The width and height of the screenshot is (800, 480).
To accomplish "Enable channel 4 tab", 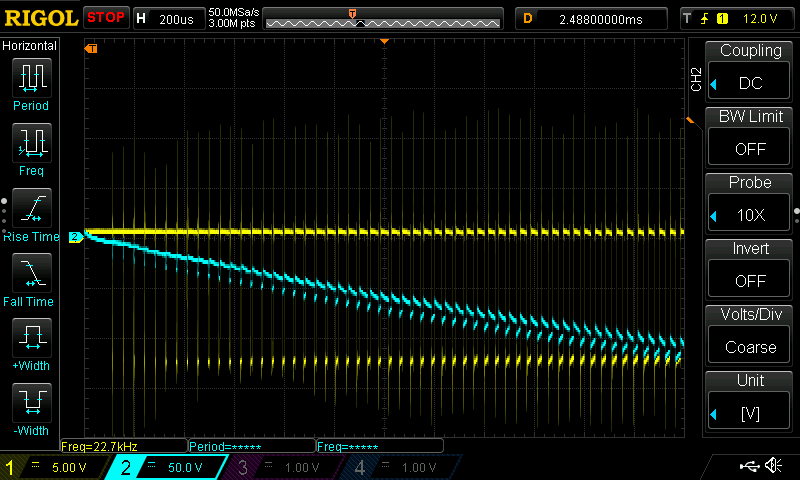I will [x=401, y=467].
